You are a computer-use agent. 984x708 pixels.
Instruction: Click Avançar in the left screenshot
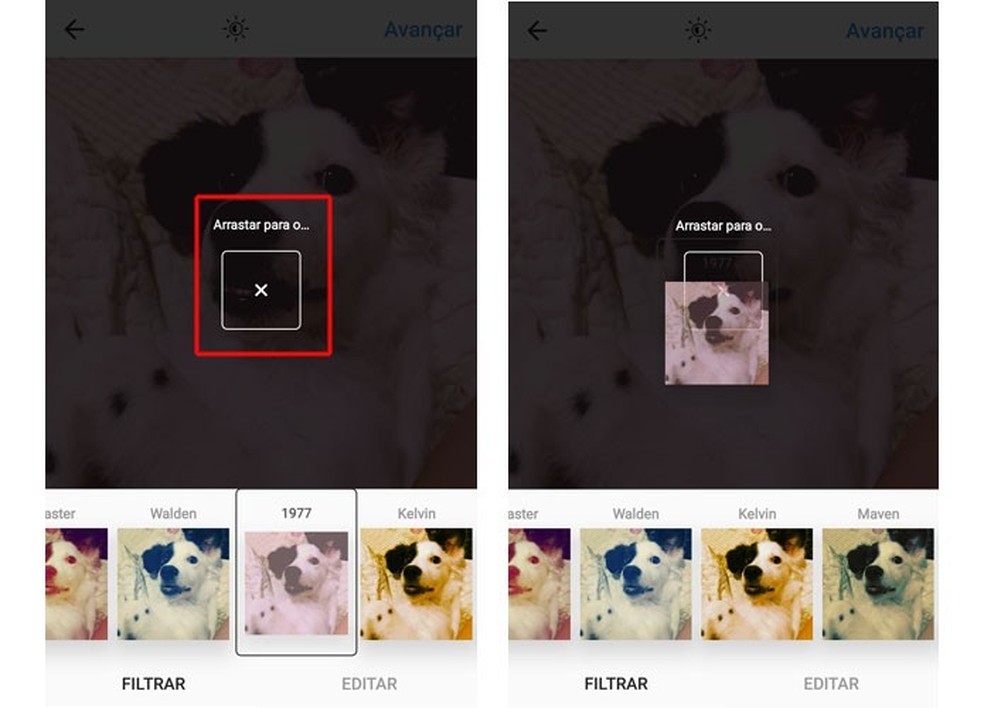point(423,30)
